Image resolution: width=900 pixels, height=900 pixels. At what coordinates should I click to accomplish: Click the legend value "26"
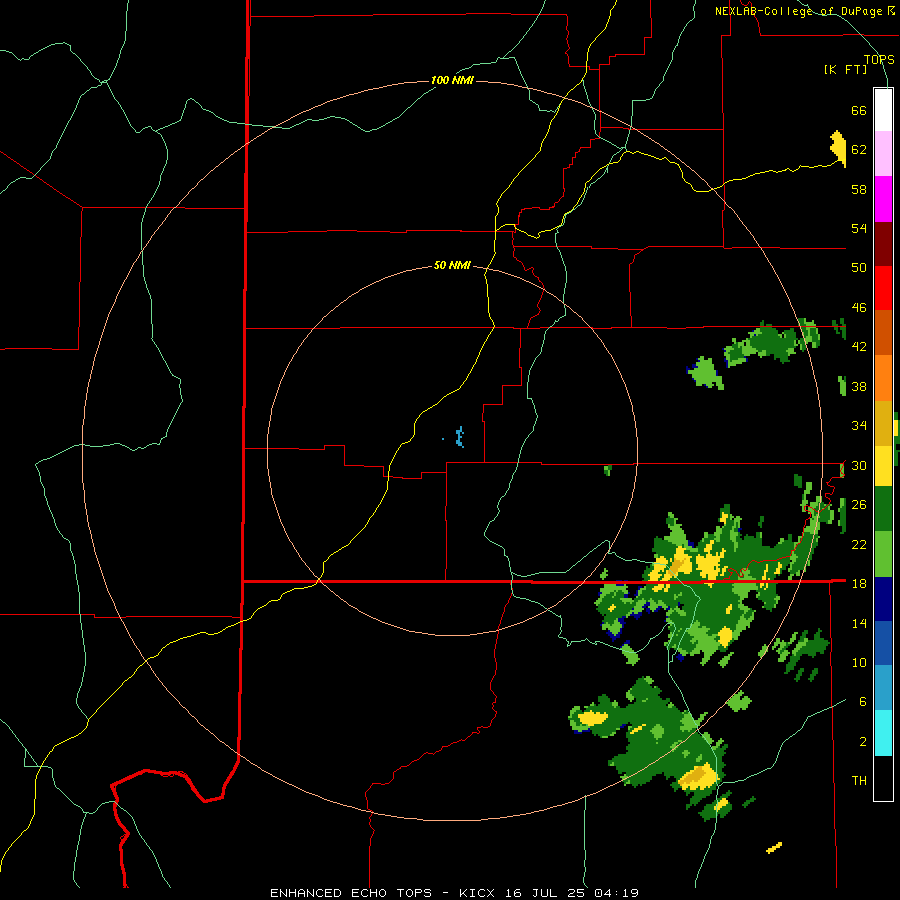[x=859, y=505]
